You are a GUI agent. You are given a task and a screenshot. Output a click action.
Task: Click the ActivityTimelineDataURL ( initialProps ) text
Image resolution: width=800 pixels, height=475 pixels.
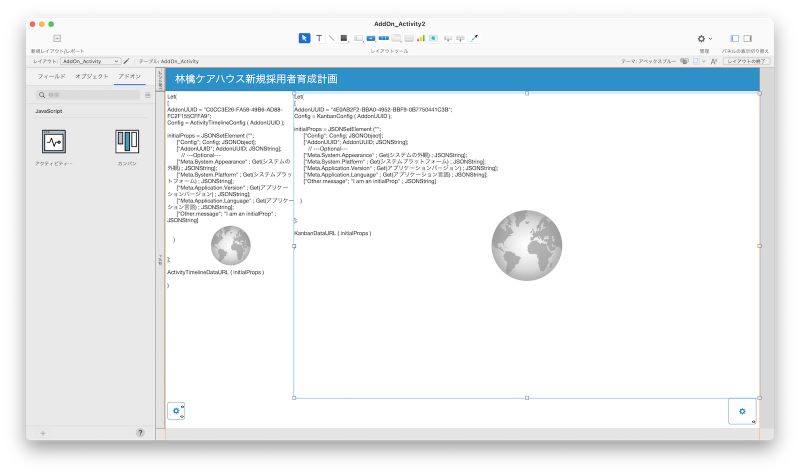[215, 272]
